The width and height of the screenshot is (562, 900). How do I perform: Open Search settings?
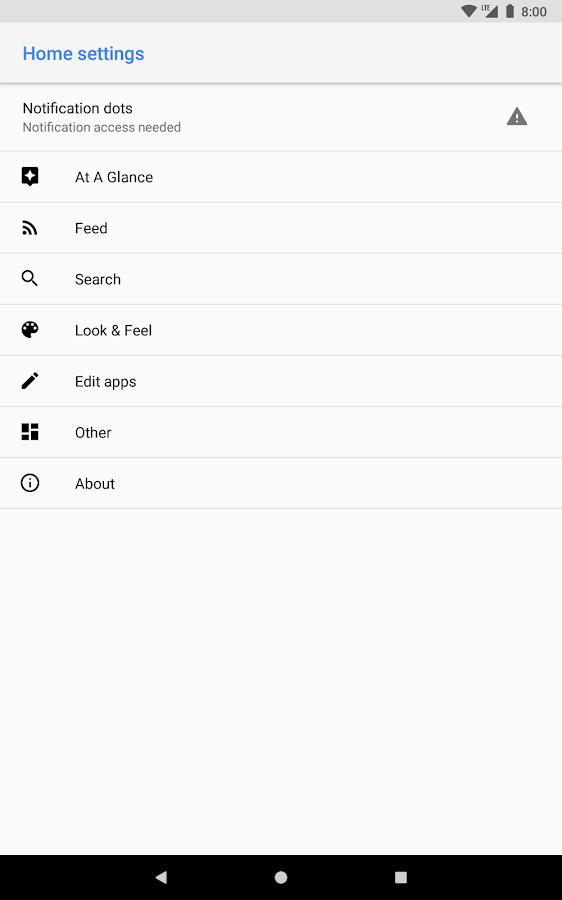[x=281, y=279]
